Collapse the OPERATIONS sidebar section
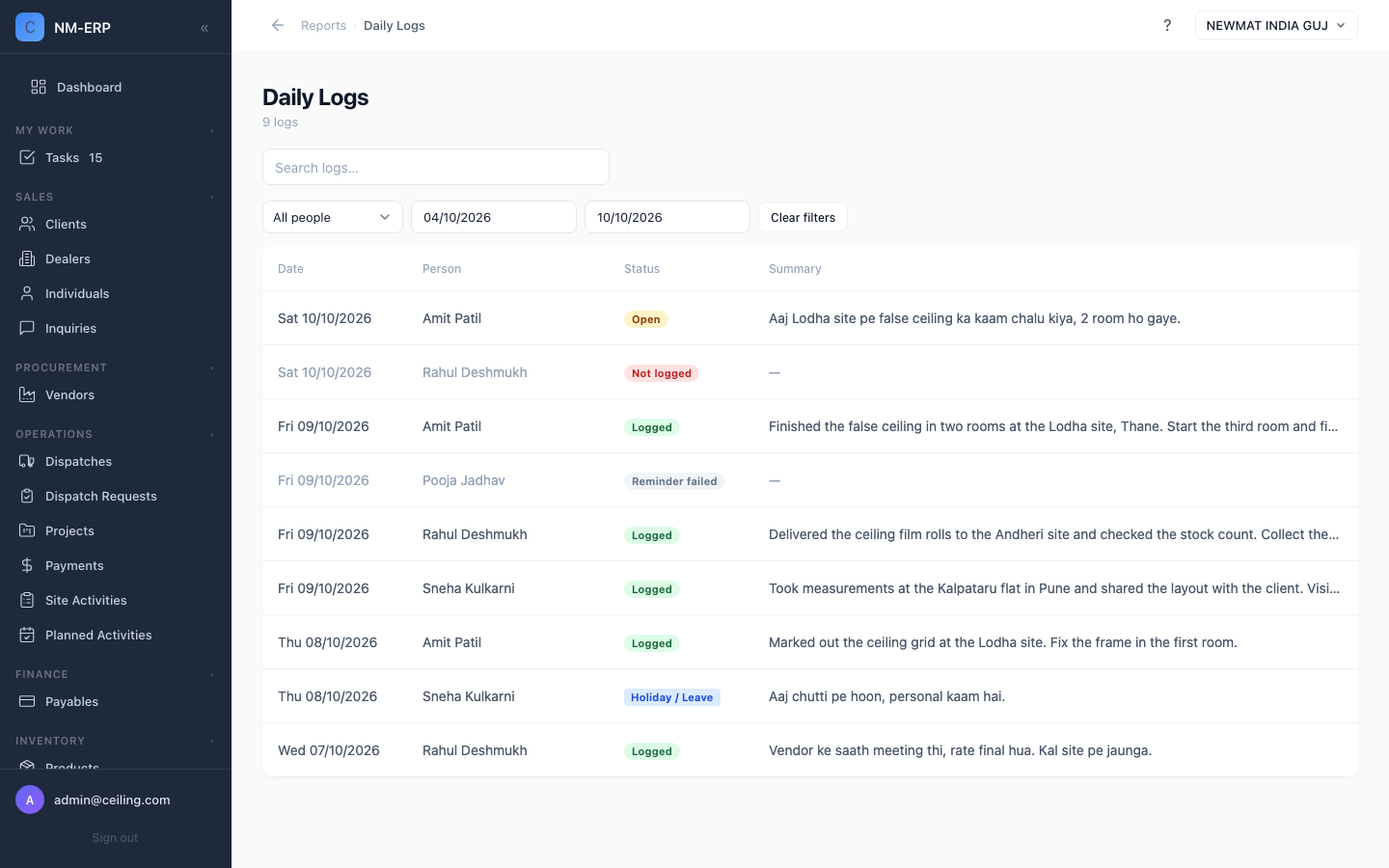Screen dimensions: 1389x868 pos(211,435)
